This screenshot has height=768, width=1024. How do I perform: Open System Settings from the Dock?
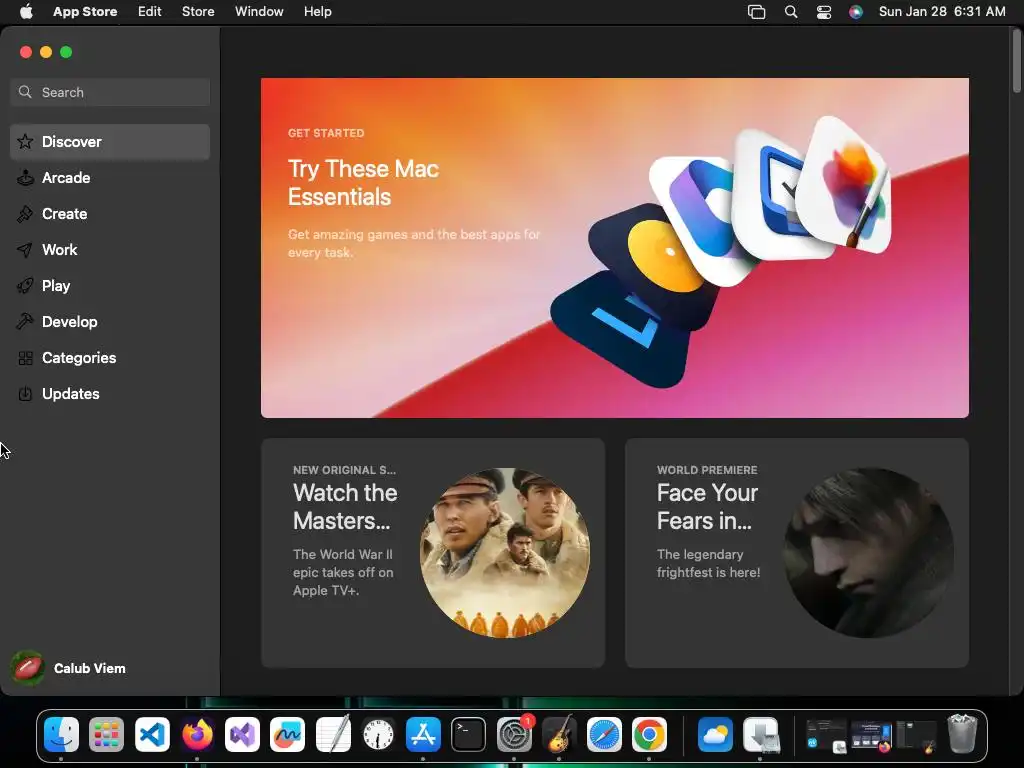pyautogui.click(x=514, y=734)
